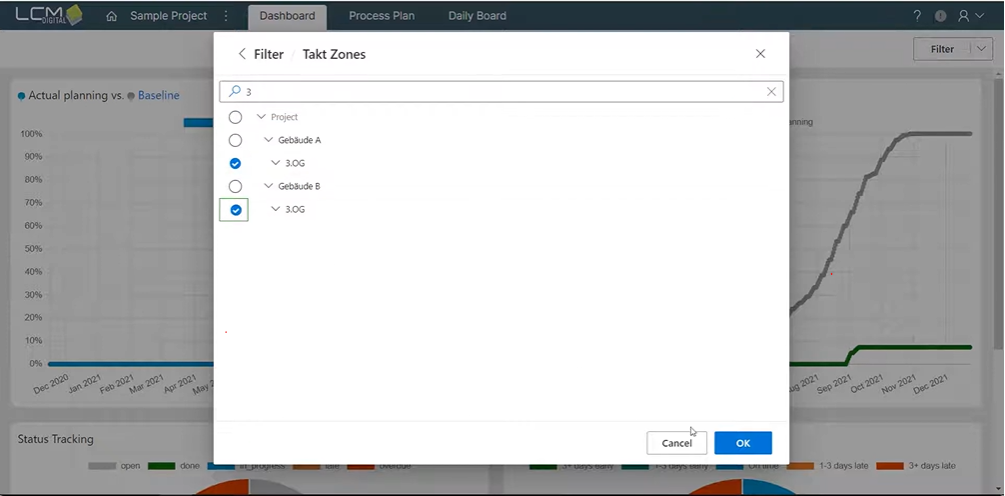Screen dimensions: 1005x496
Task: Open the three-dot project menu
Action: pyautogui.click(x=226, y=16)
